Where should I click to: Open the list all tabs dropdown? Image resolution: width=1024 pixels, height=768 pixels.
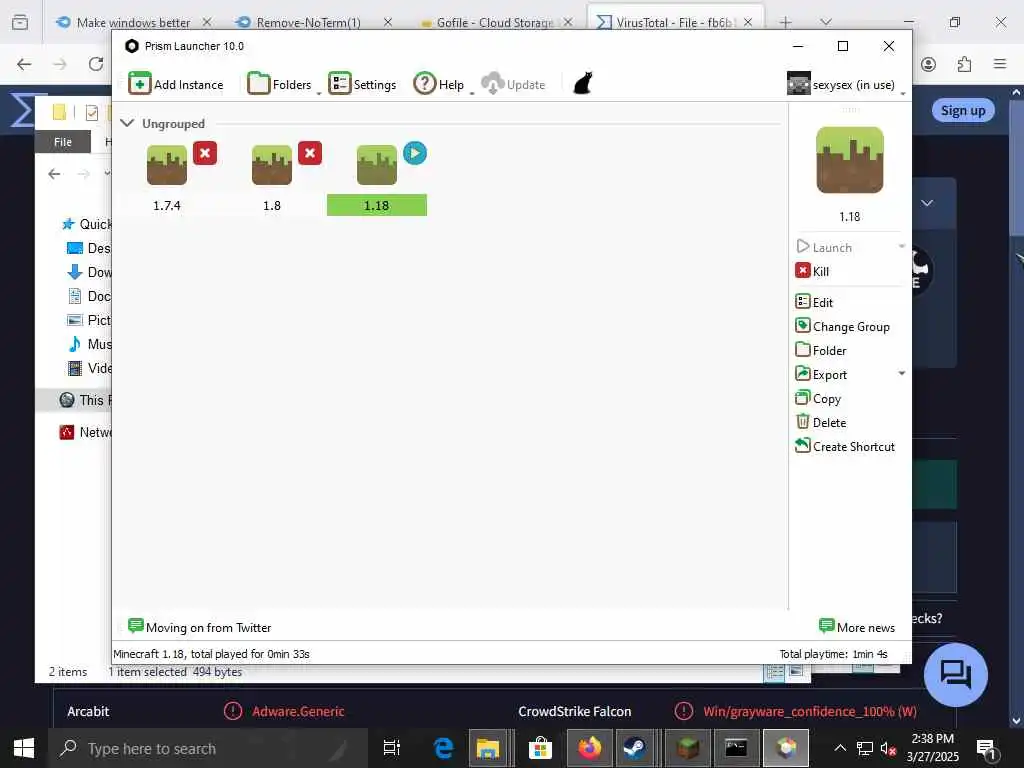tap(826, 22)
